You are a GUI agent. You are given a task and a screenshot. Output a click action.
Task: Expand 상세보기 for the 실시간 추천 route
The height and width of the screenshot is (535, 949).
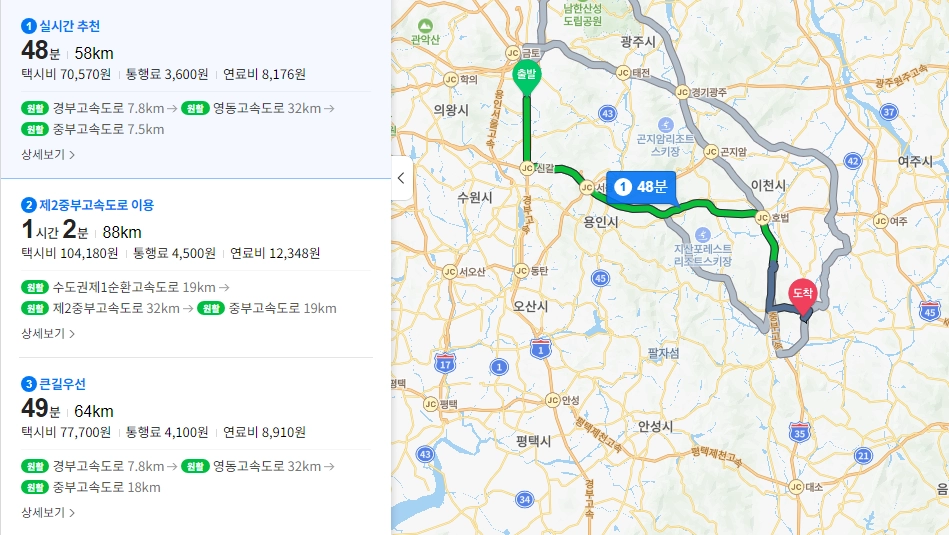pyautogui.click(x=48, y=154)
